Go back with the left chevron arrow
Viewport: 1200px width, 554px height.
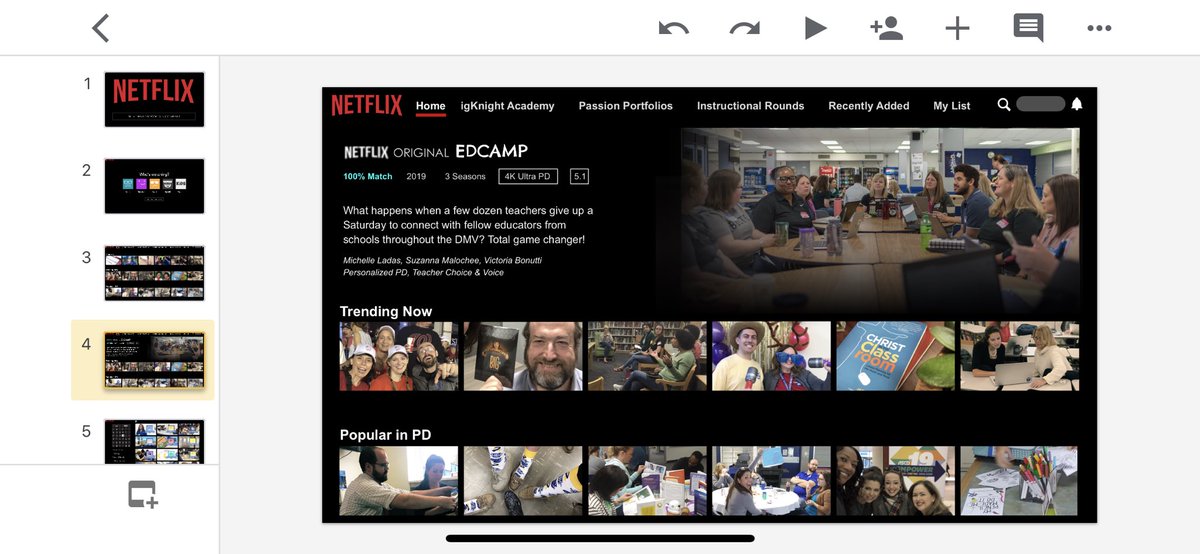[x=100, y=28]
